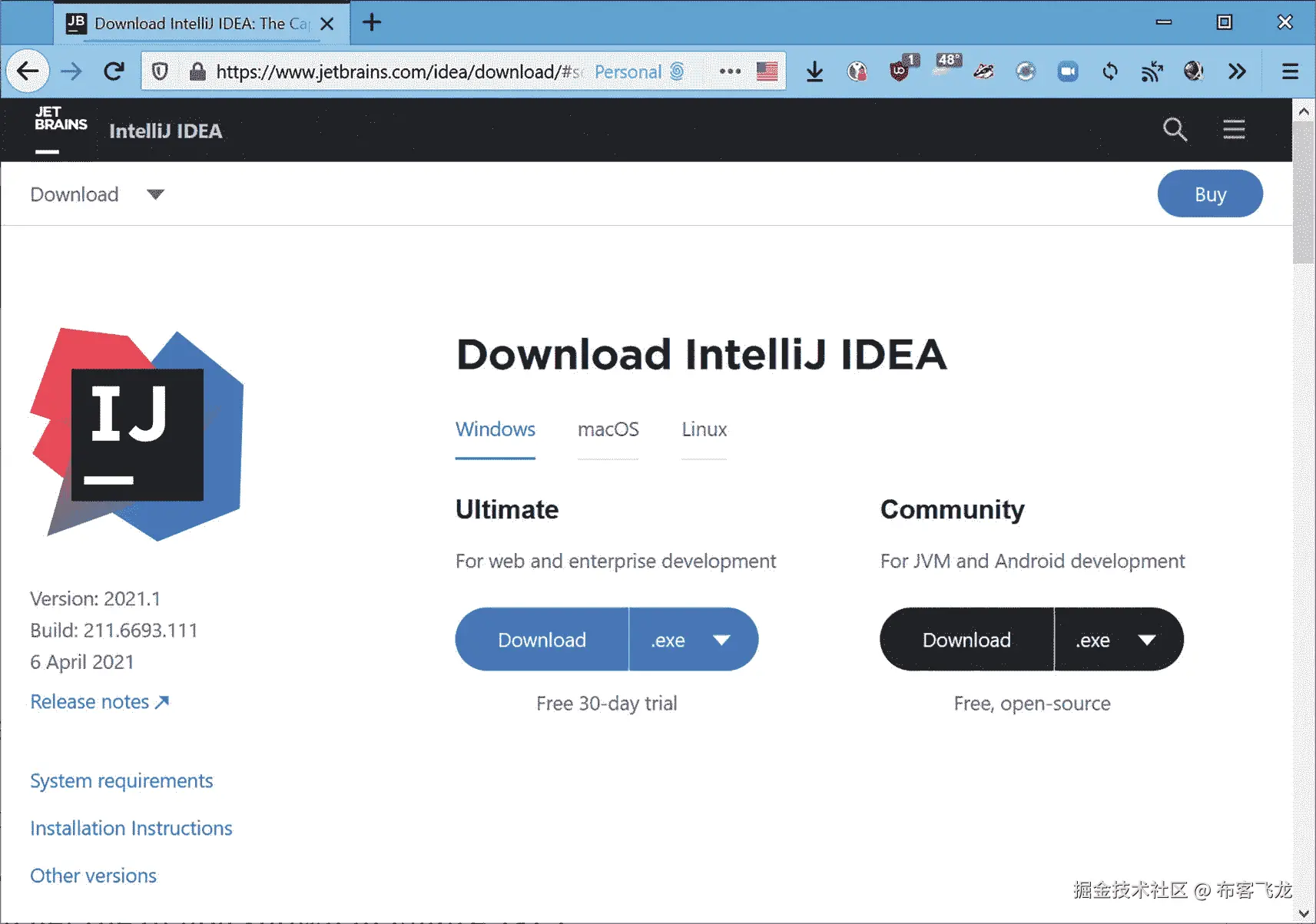The width and height of the screenshot is (1316, 924).
Task: Reload the current page
Action: coord(114,71)
